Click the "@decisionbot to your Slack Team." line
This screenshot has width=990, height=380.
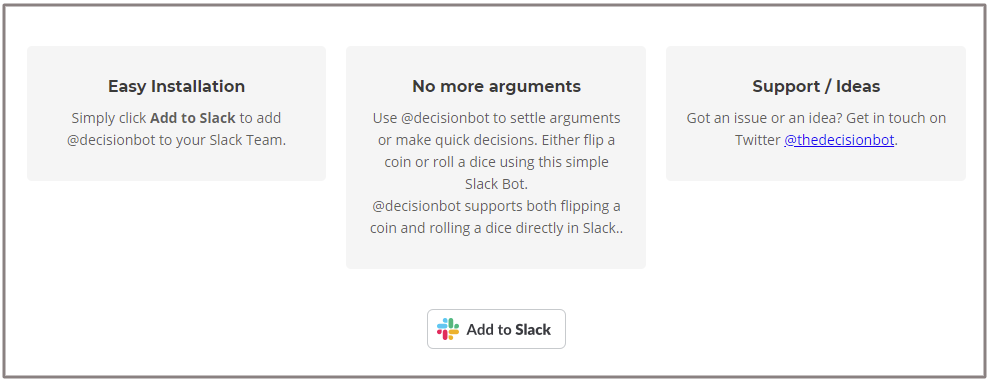pyautogui.click(x=176, y=140)
